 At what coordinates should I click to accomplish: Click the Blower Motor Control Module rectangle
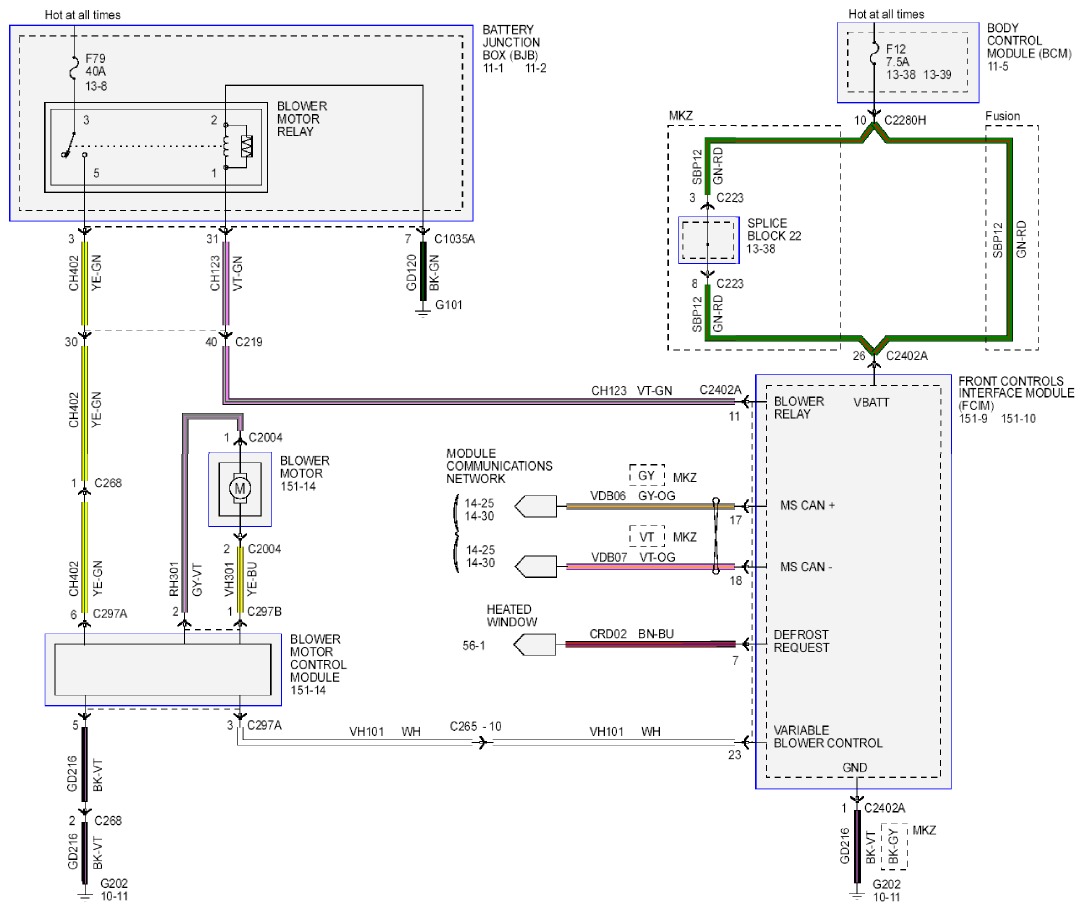163,670
